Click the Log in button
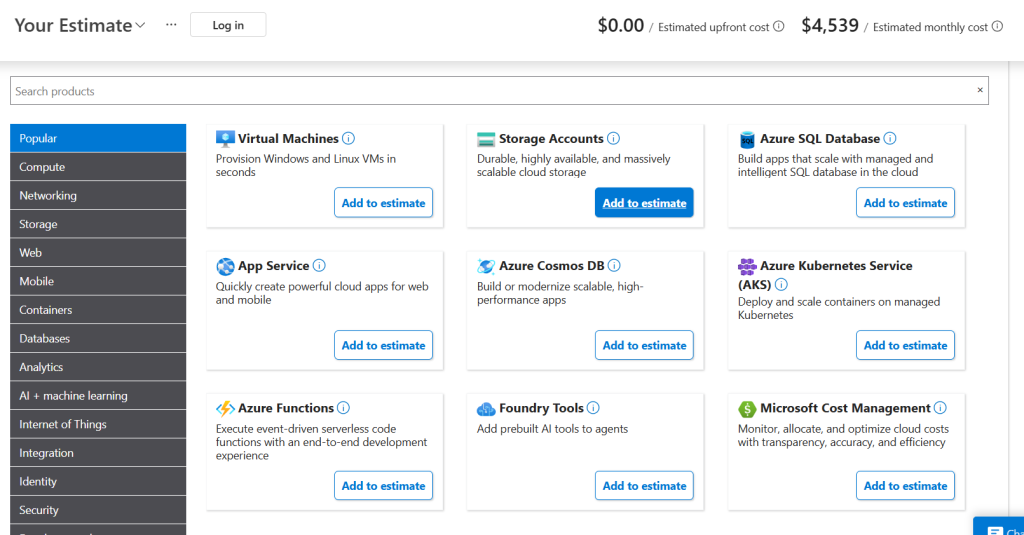Image resolution: width=1024 pixels, height=535 pixels. click(x=228, y=25)
